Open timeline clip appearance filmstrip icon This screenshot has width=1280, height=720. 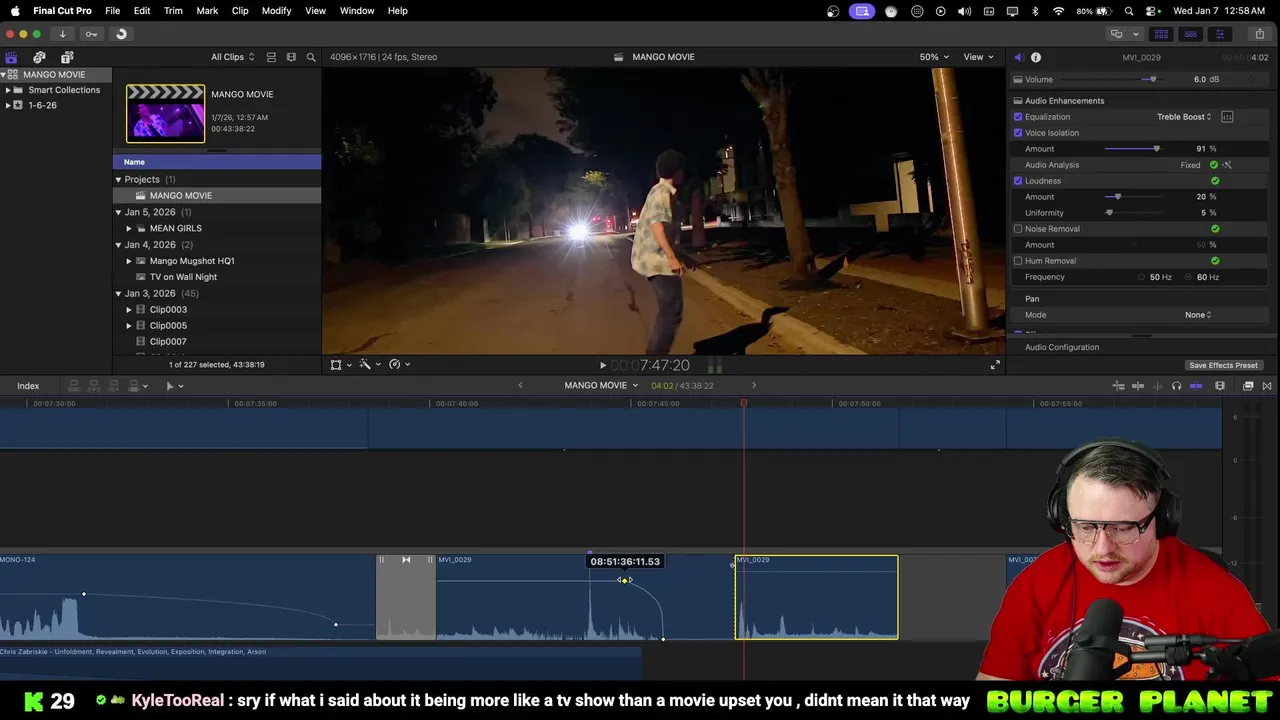click(x=1220, y=386)
